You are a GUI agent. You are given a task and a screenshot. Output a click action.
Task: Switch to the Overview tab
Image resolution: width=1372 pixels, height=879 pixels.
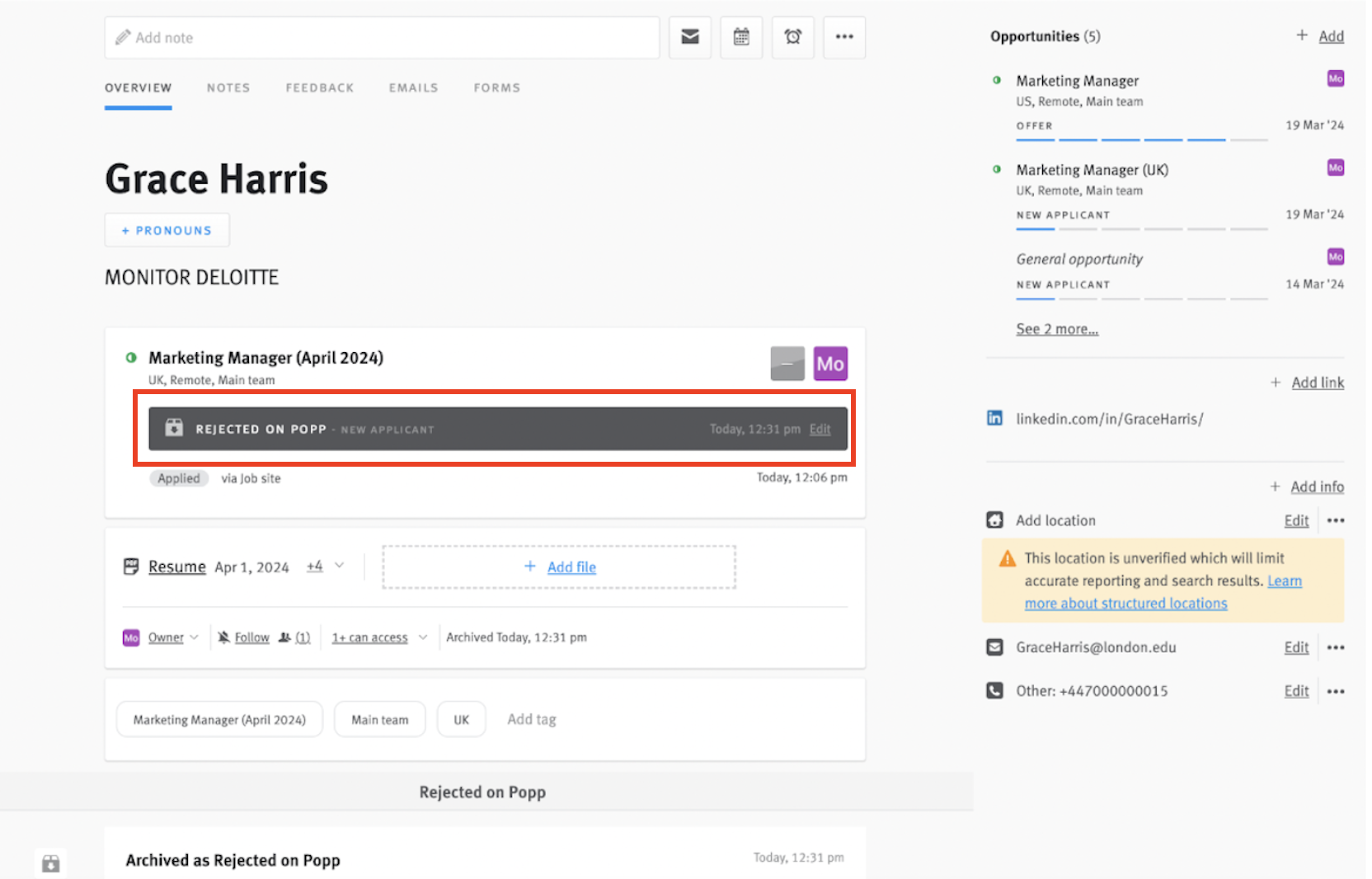click(x=139, y=87)
